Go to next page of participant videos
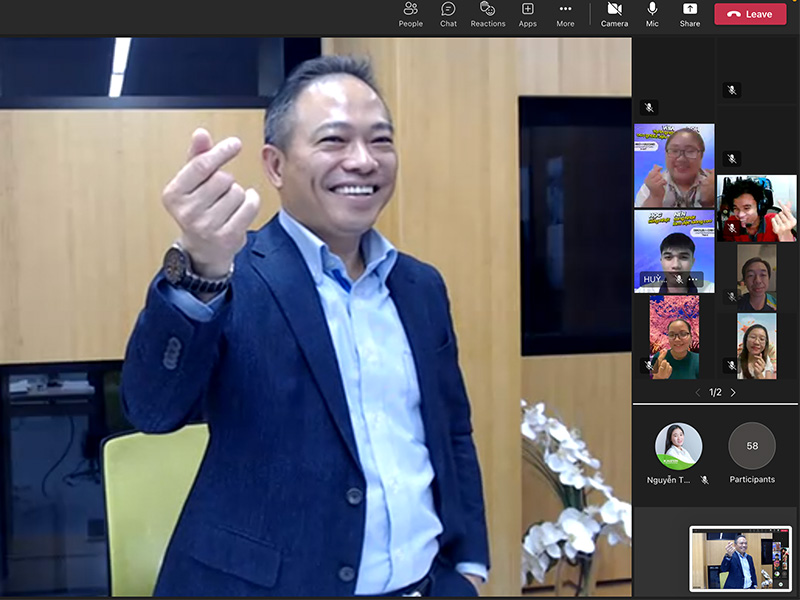 (x=733, y=393)
